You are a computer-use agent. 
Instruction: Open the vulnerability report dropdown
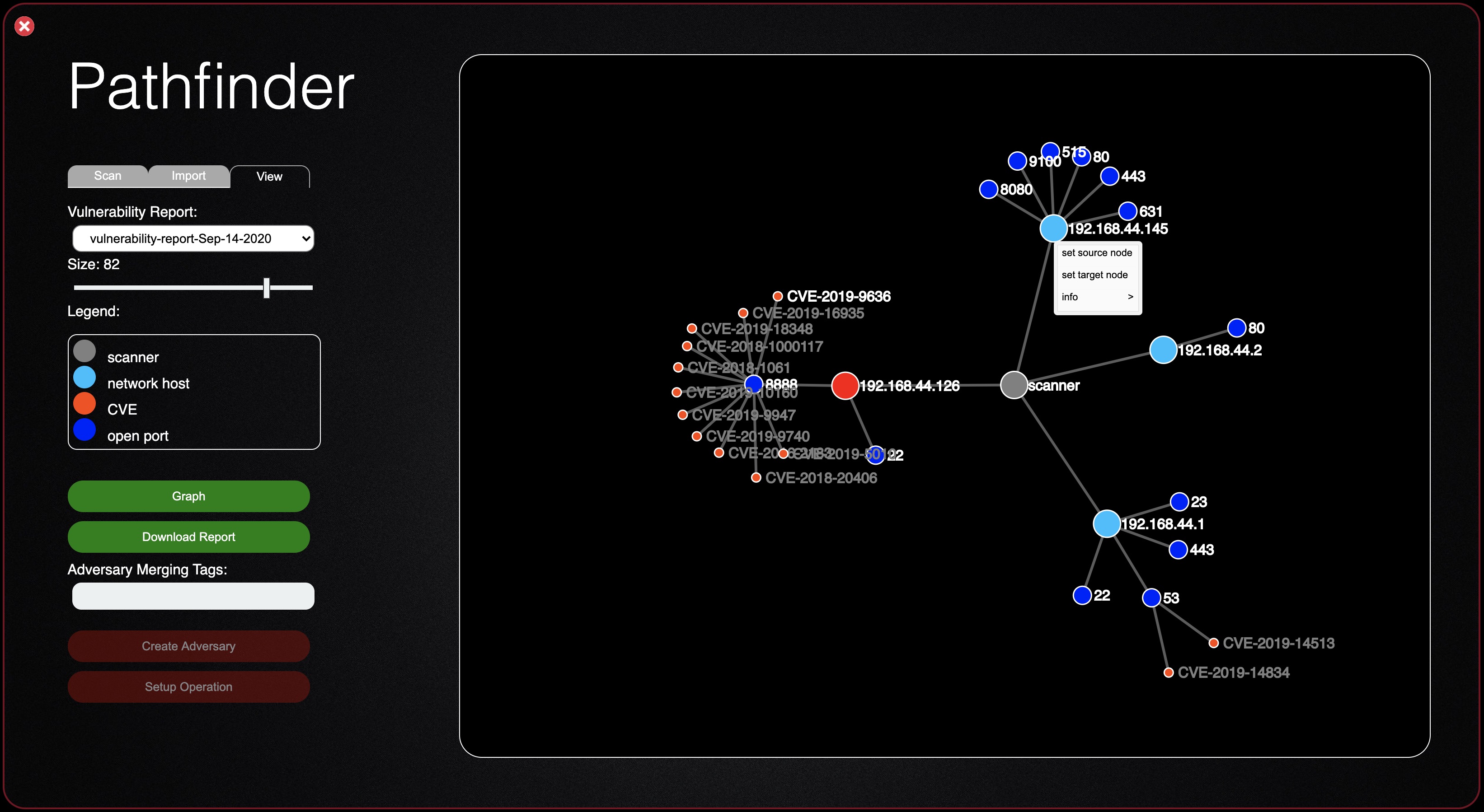point(193,238)
